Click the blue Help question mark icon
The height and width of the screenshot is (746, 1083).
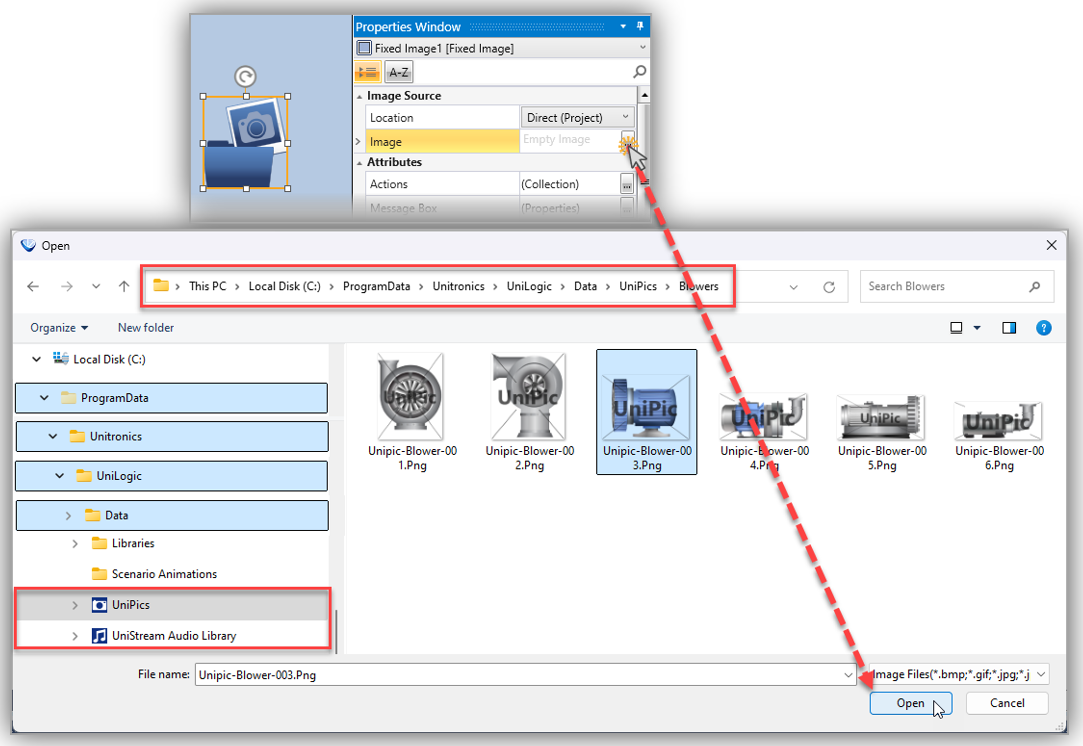[x=1043, y=328]
